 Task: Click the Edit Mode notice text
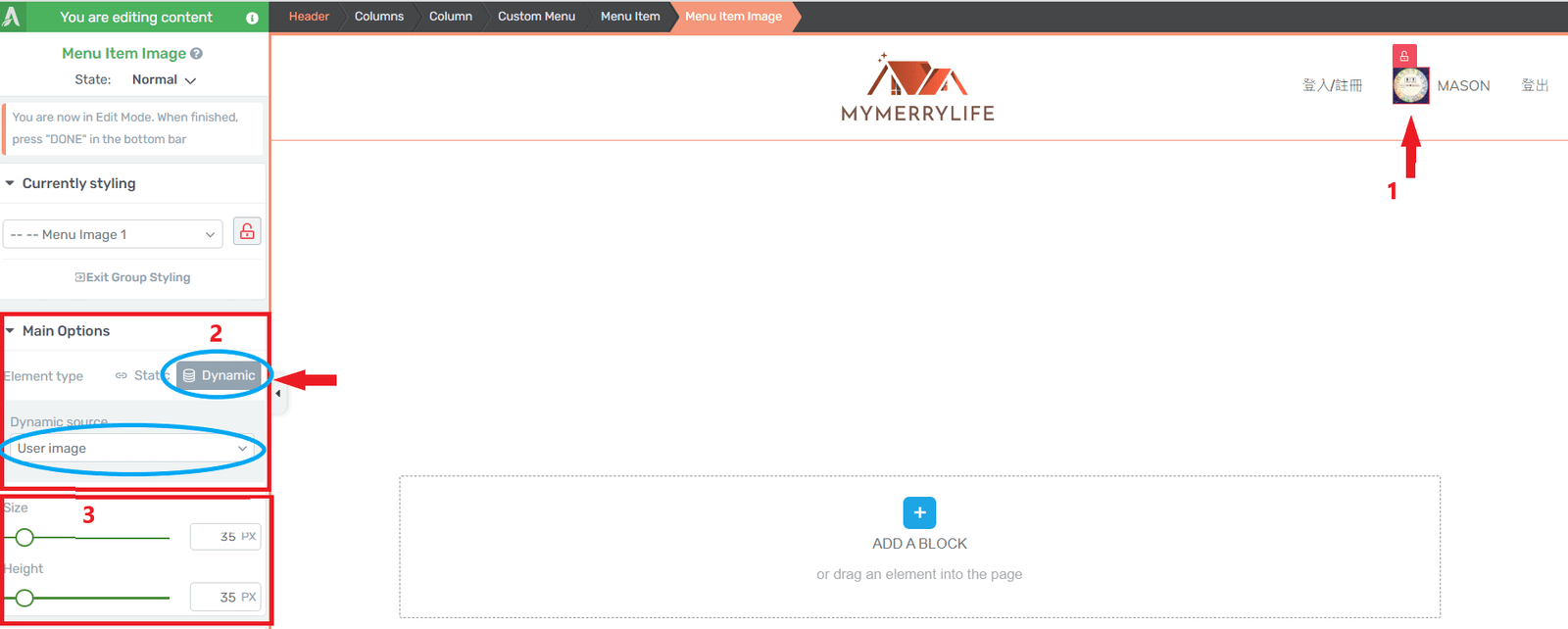tap(125, 128)
